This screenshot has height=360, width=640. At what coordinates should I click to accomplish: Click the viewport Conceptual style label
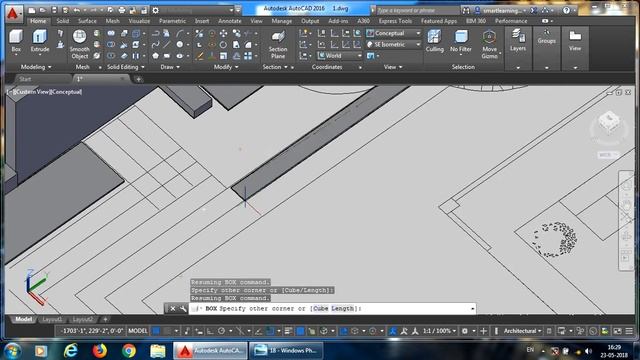tap(66, 92)
